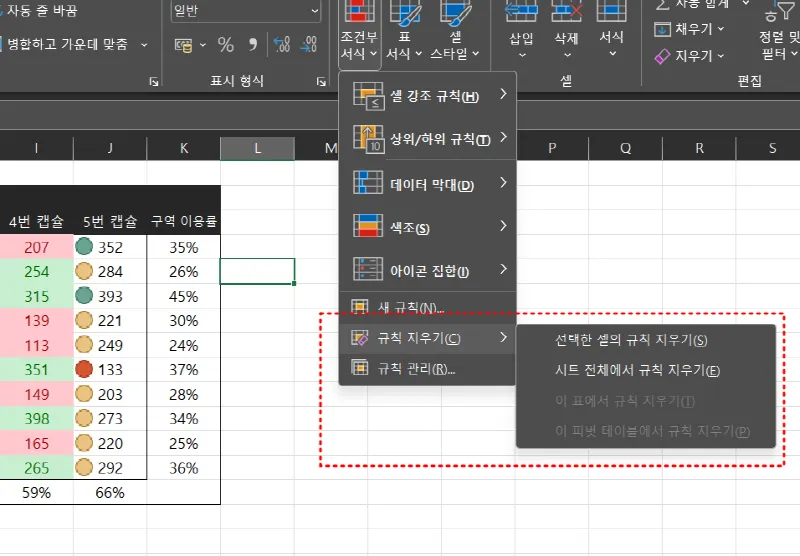Viewport: 800px width, 556px height.
Task: Open the 셀 강조 규칙(H) menu item
Action: coord(428,96)
